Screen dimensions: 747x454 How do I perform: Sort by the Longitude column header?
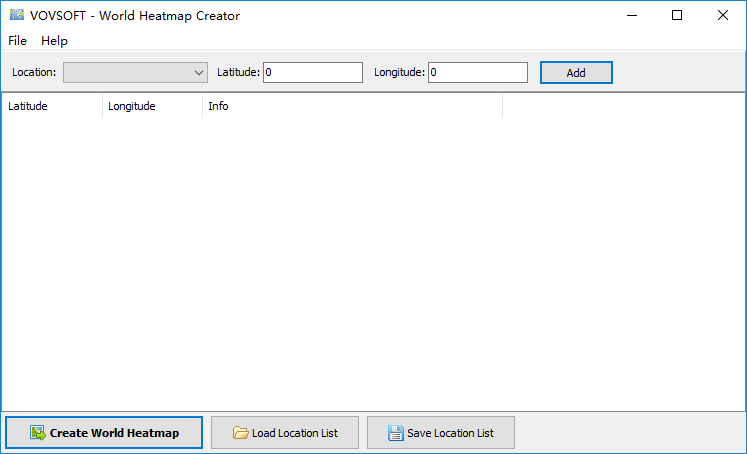(152, 106)
